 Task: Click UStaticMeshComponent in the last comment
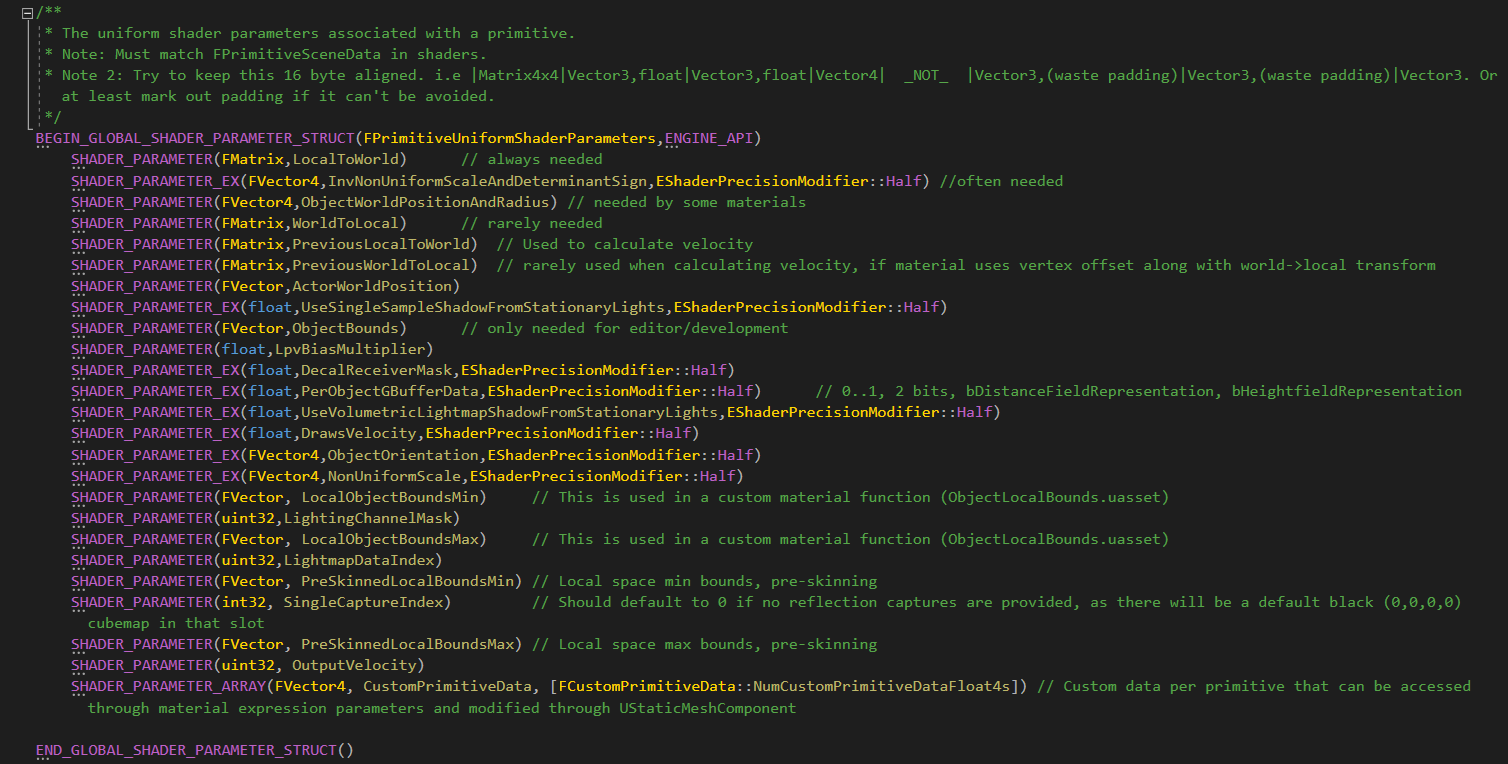click(x=708, y=707)
